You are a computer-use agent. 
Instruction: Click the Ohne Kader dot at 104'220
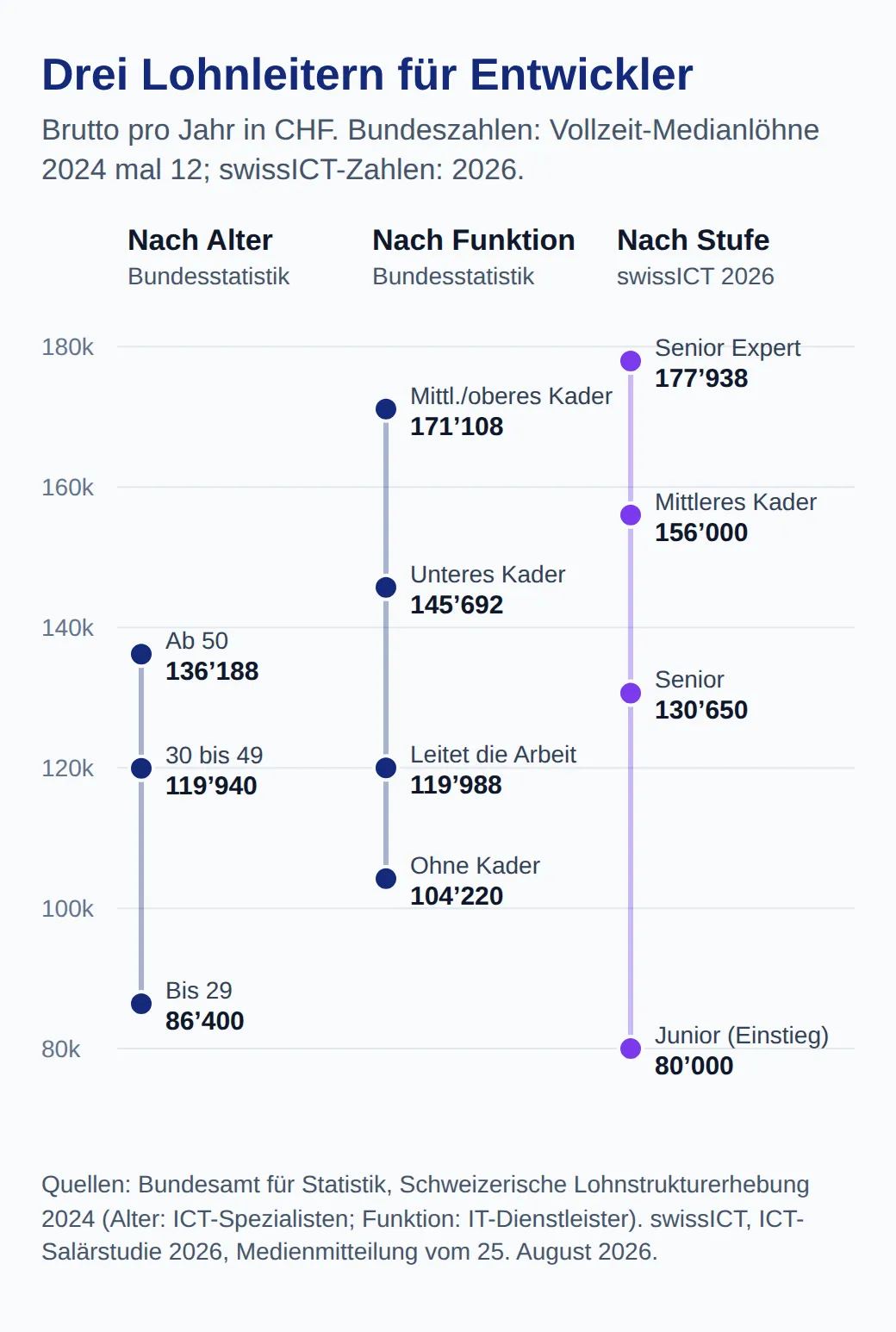coord(386,879)
